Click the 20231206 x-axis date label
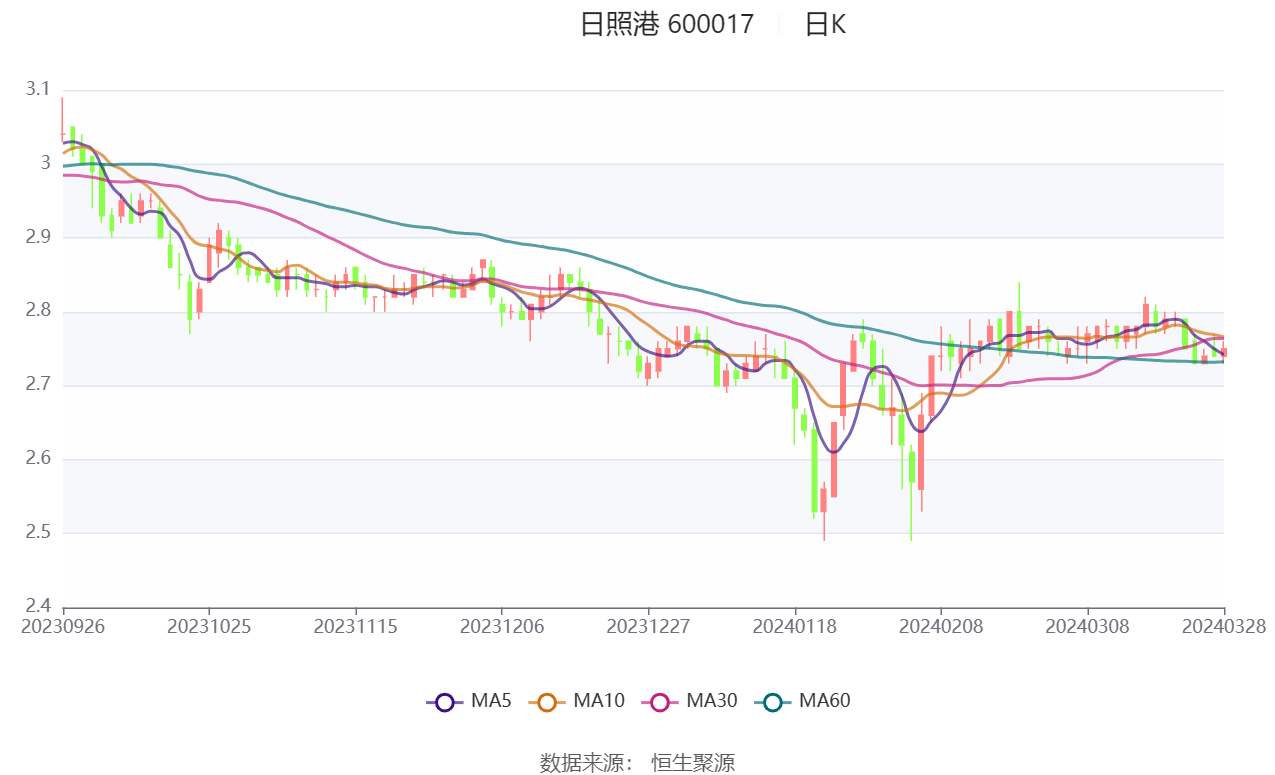This screenshot has height=775, width=1275. [x=502, y=626]
